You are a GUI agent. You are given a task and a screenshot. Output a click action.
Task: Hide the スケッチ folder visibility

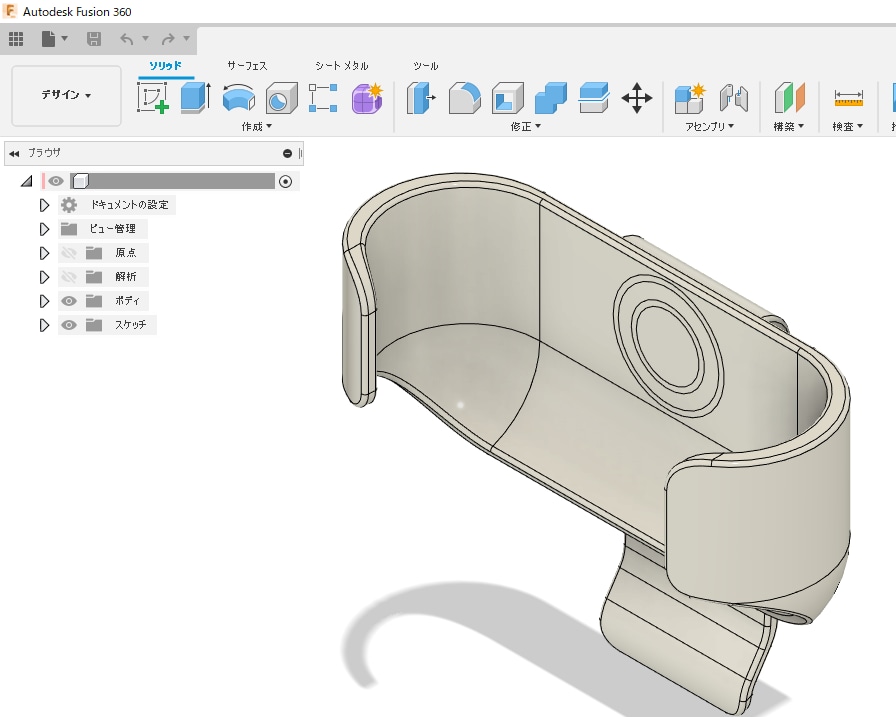[x=69, y=325]
